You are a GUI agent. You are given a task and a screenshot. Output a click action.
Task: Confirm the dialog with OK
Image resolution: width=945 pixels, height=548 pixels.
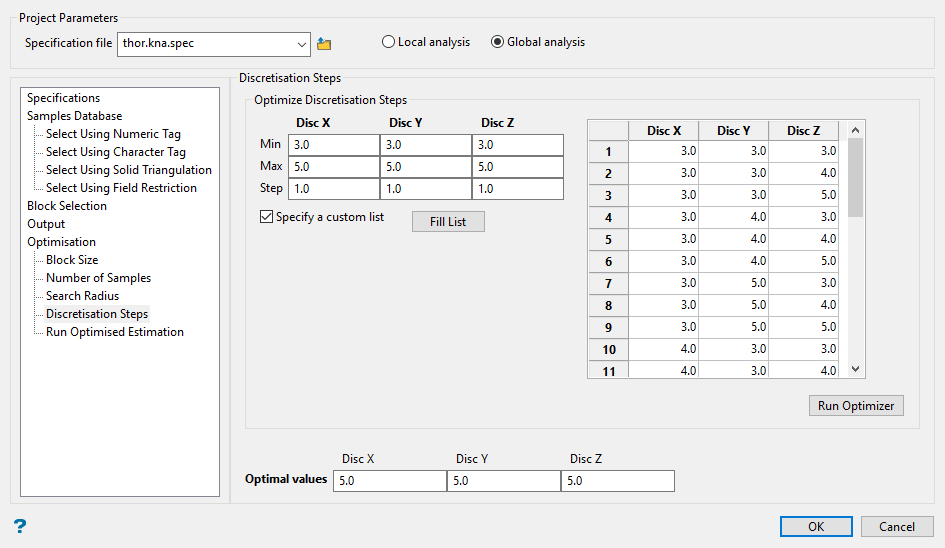816,527
